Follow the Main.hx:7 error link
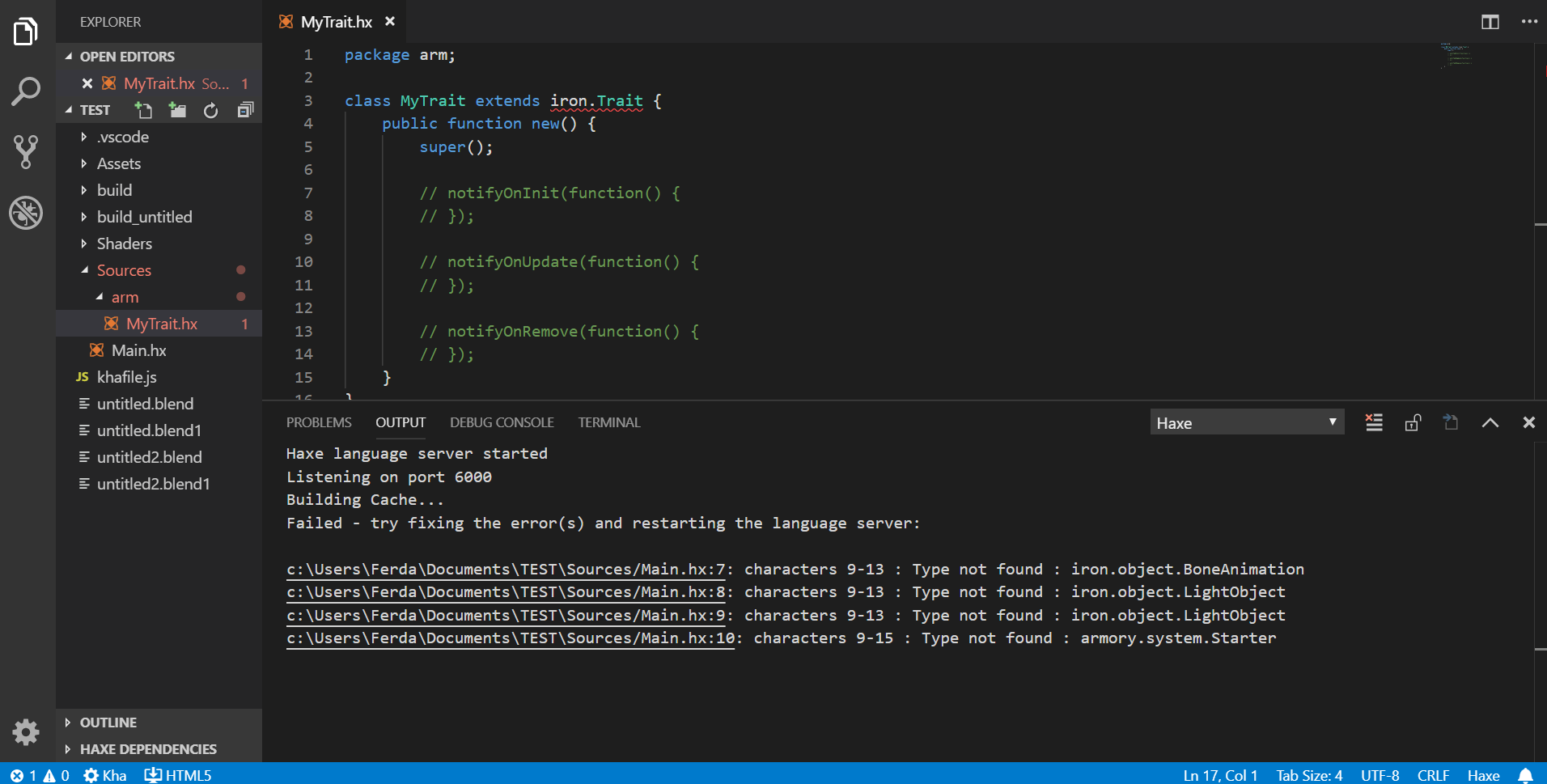1547x784 pixels. (x=506, y=570)
